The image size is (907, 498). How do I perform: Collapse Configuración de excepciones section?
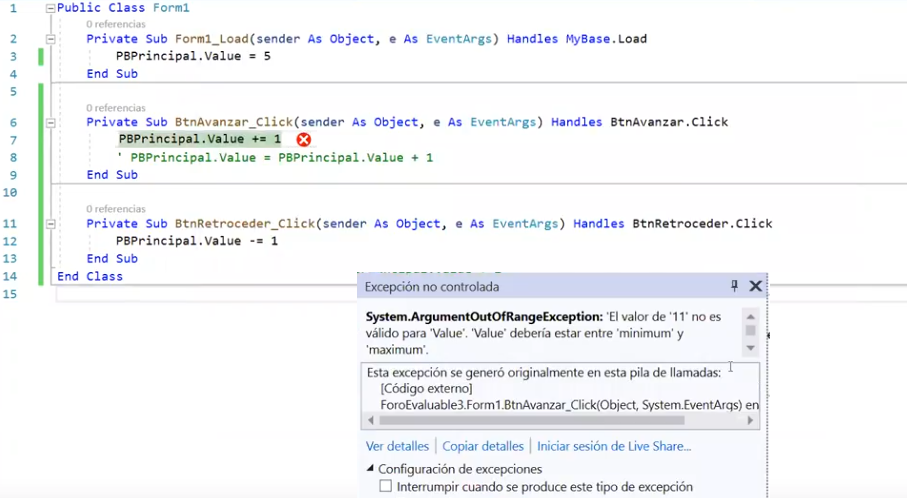tap(370, 469)
